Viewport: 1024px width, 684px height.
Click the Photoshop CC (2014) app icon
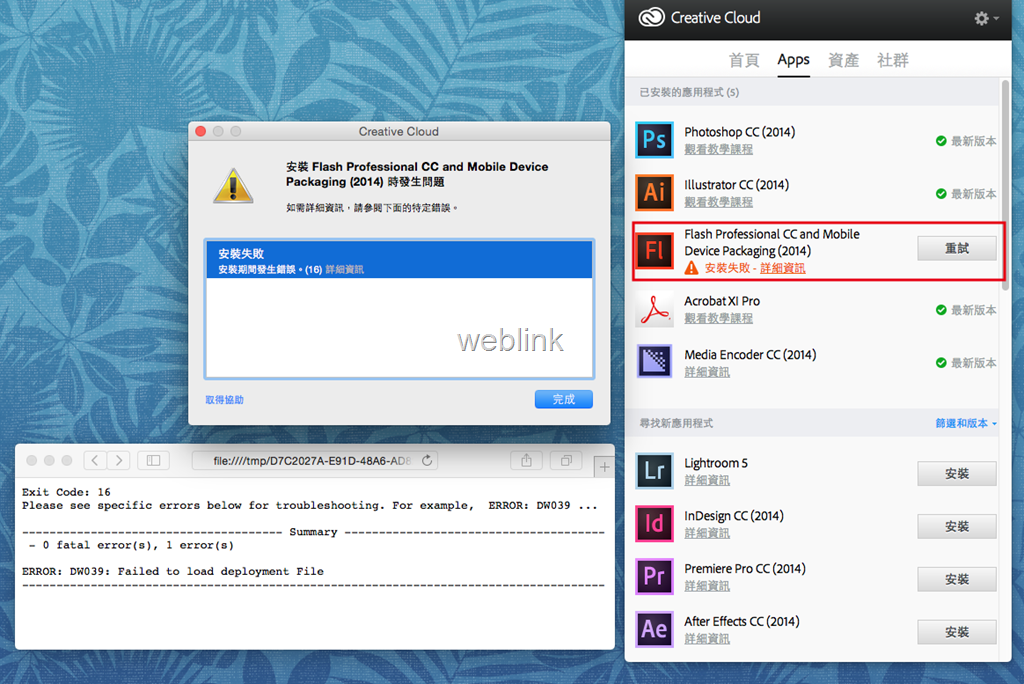tap(654, 140)
